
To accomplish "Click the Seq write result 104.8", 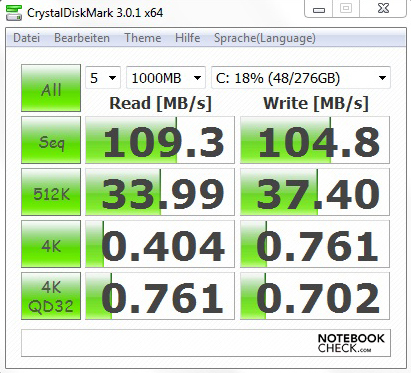I will [x=315, y=140].
